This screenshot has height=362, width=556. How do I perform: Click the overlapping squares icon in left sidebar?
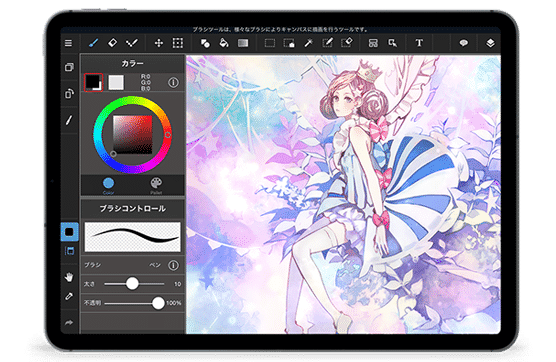click(x=69, y=67)
